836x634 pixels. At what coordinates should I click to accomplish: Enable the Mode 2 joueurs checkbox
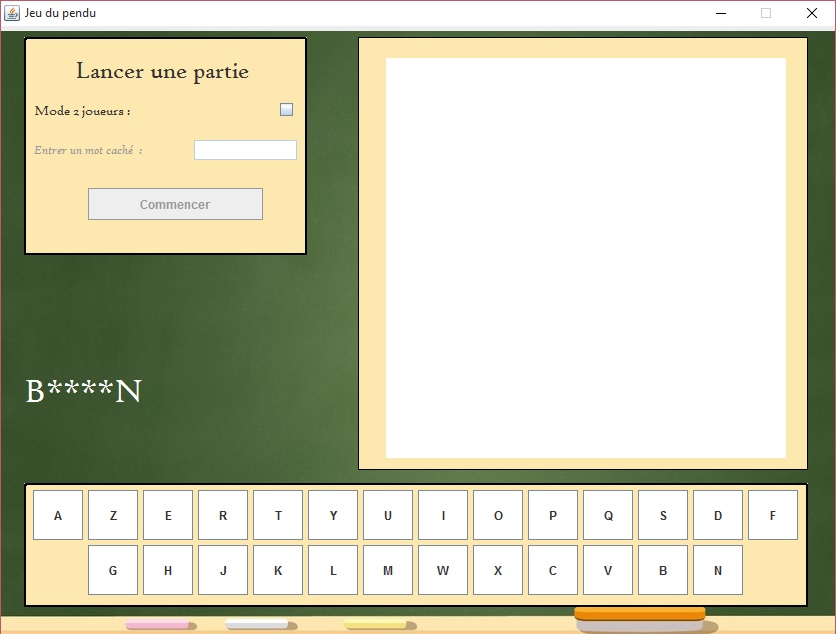[286, 110]
